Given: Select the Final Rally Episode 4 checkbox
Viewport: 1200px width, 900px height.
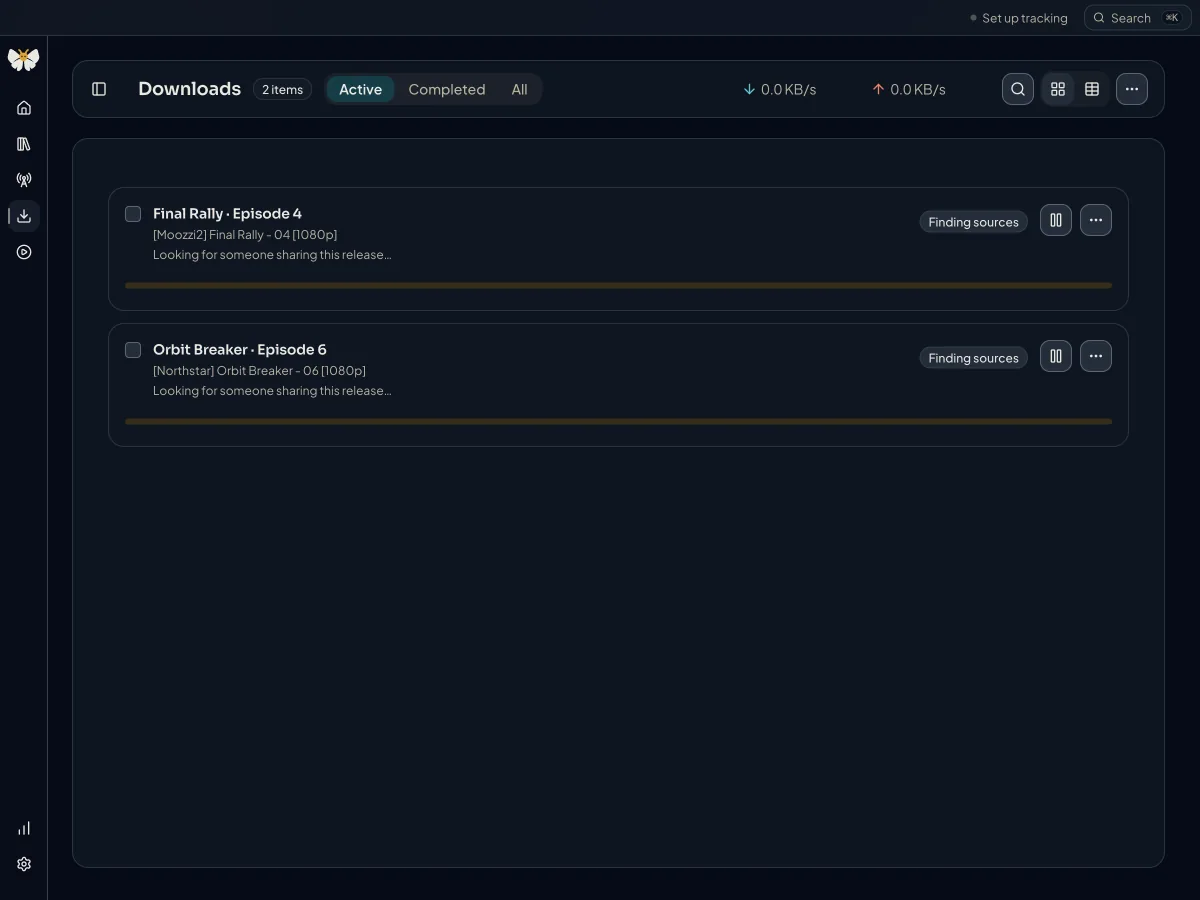Looking at the screenshot, I should [133, 214].
